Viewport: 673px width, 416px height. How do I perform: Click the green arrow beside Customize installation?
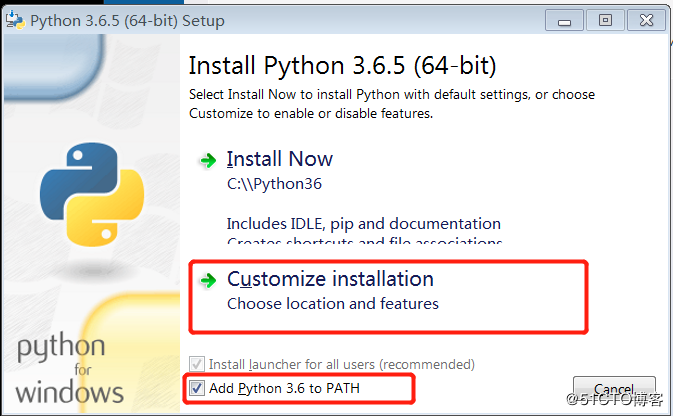[x=209, y=280]
